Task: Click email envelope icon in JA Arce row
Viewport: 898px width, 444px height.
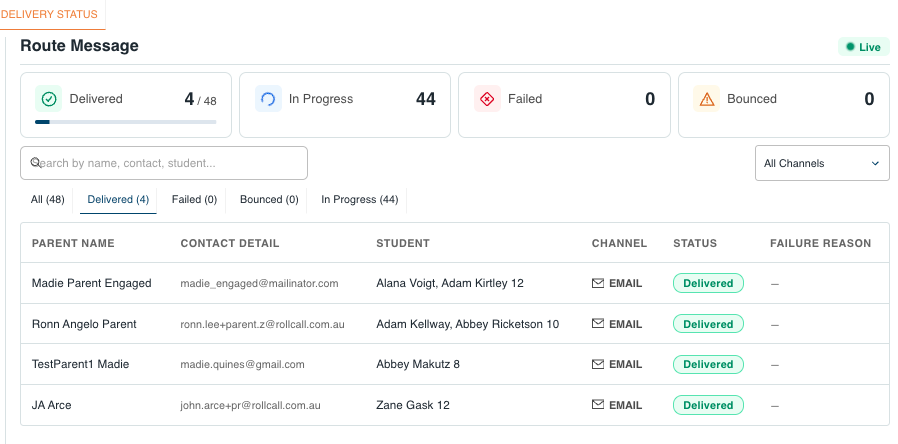Action: coord(598,405)
